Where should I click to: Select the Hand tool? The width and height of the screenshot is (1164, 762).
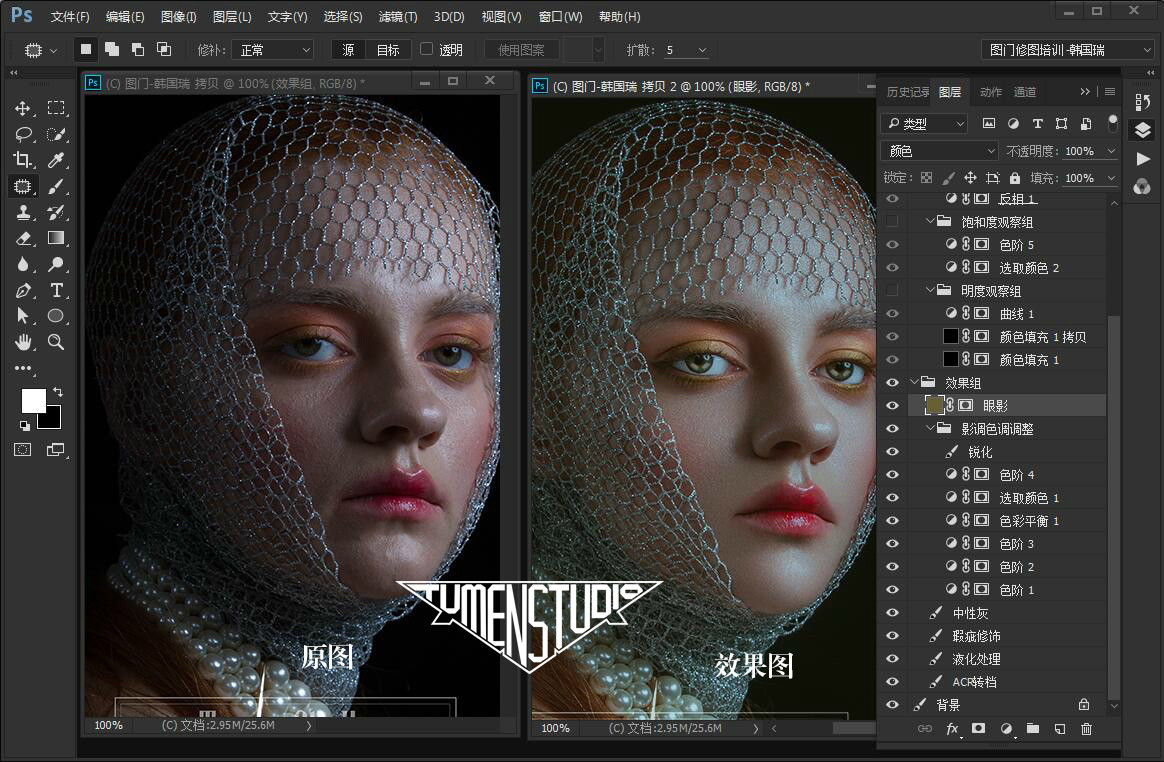point(23,342)
